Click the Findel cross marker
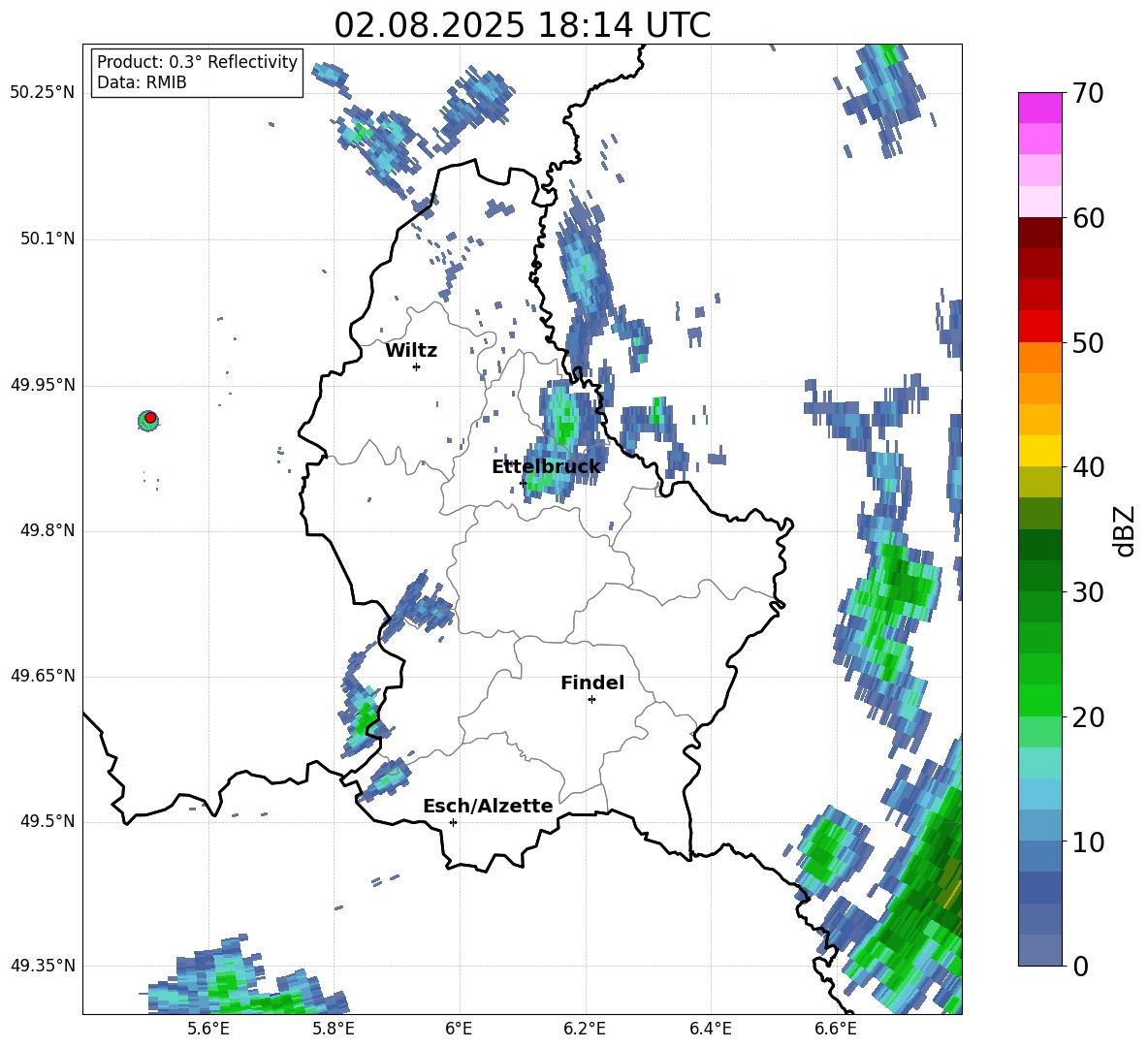Screen dimensions: 1148x1048 (591, 700)
